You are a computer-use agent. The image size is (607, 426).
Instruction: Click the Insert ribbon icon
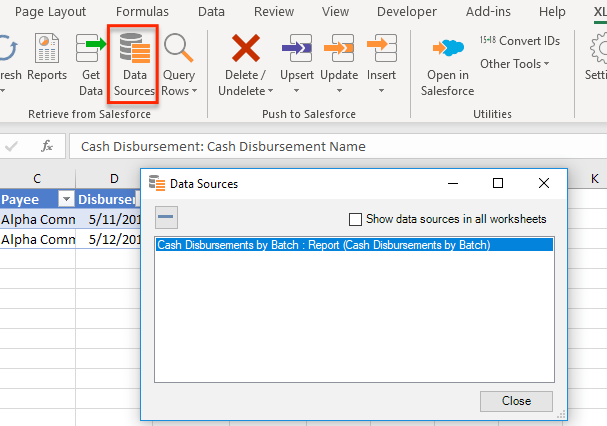pyautogui.click(x=381, y=48)
